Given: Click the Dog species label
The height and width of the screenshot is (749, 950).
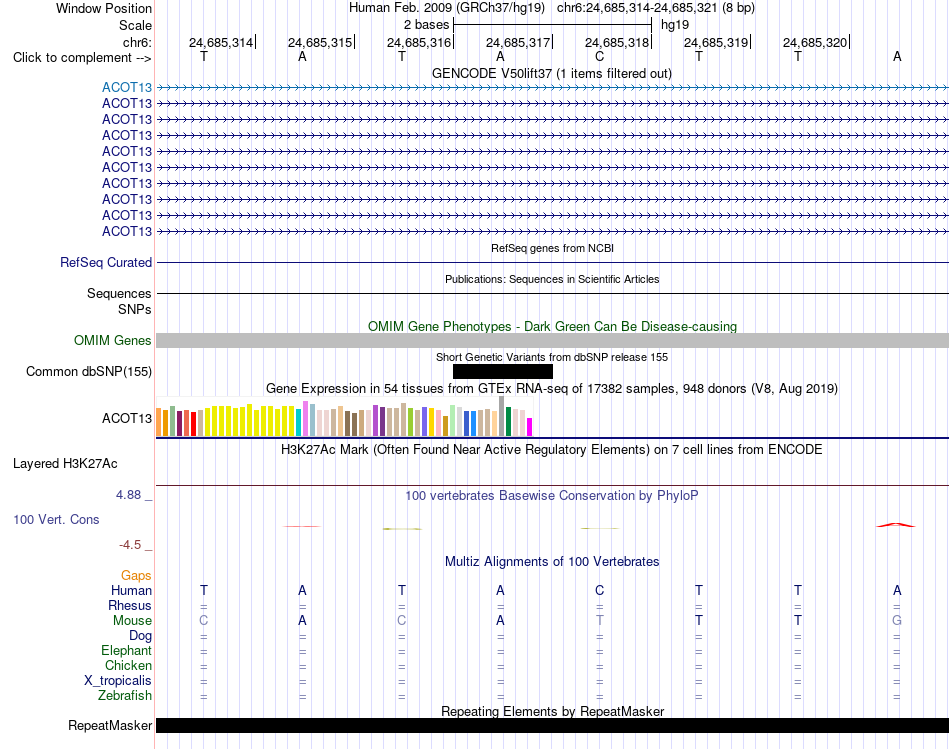Looking at the screenshot, I should [140, 635].
